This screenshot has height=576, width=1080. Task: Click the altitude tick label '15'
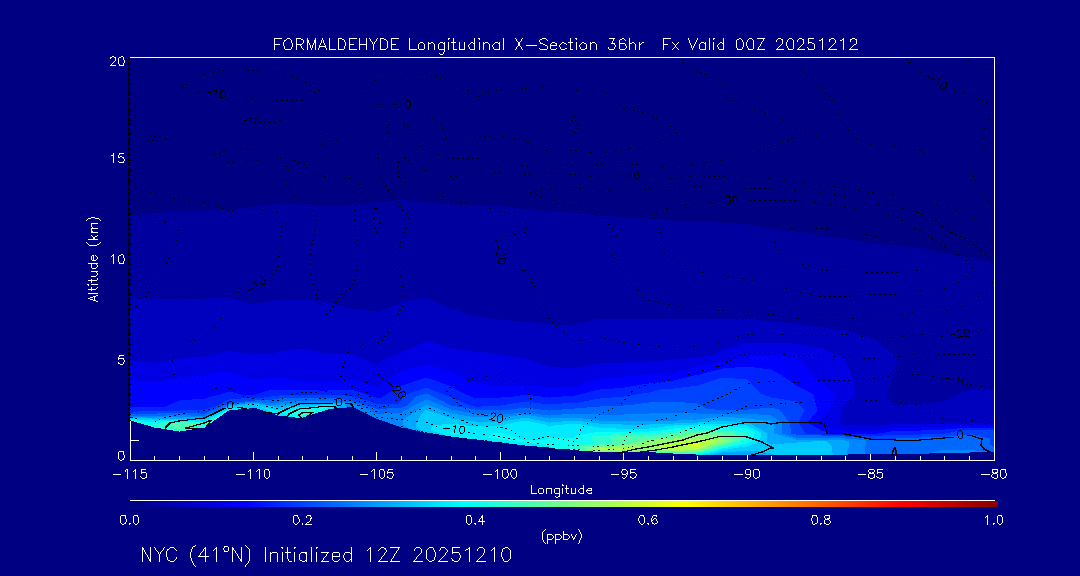point(116,158)
